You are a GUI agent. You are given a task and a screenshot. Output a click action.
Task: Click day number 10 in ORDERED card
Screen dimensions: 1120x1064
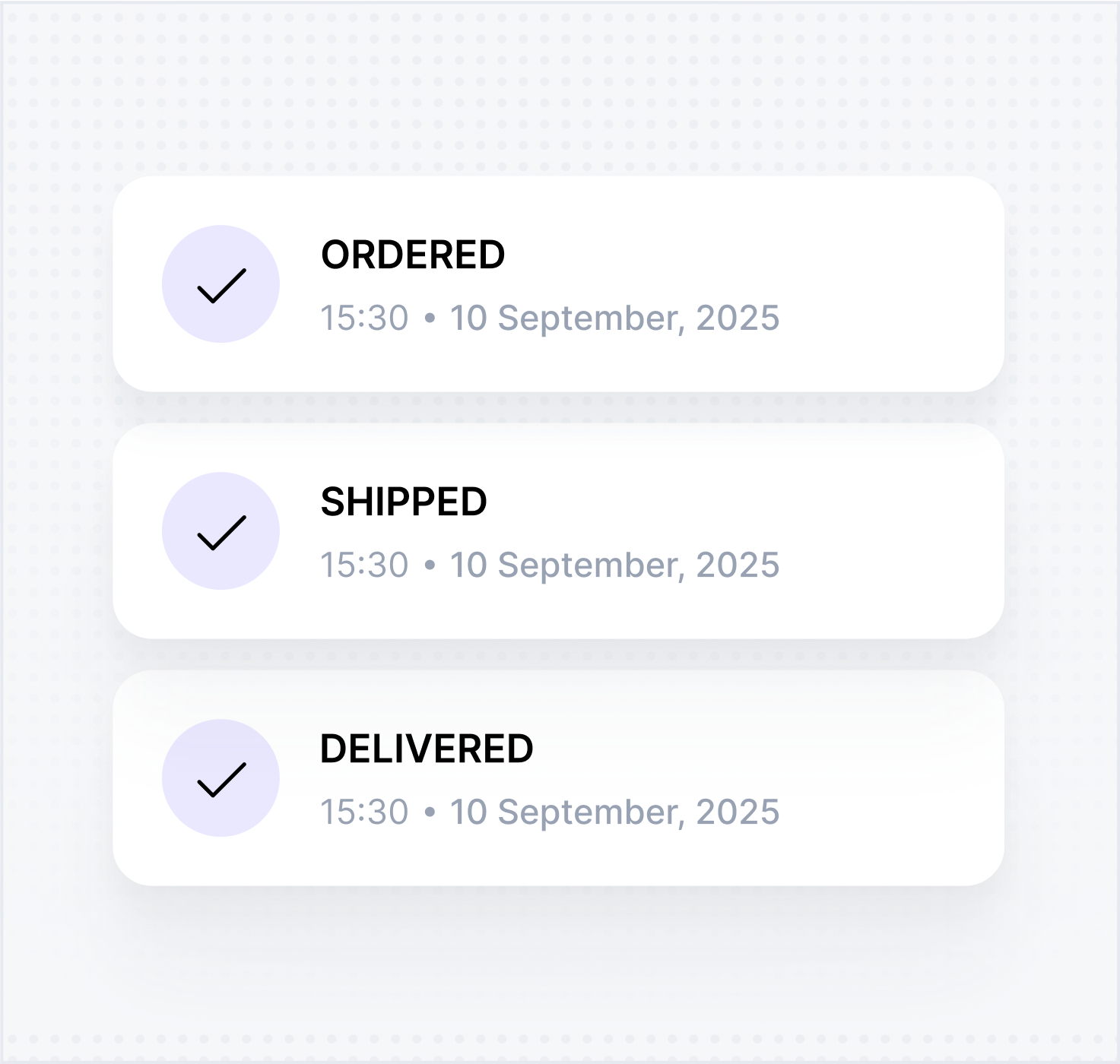(x=468, y=318)
